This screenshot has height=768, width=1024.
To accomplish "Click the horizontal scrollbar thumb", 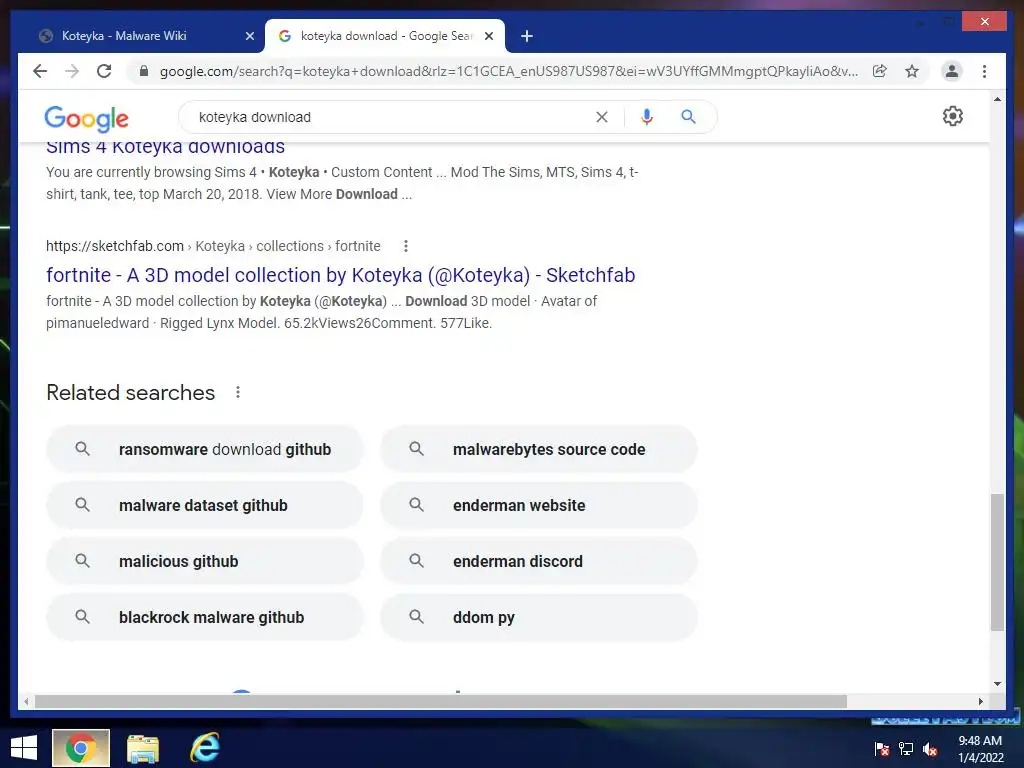I will pyautogui.click(x=441, y=701).
